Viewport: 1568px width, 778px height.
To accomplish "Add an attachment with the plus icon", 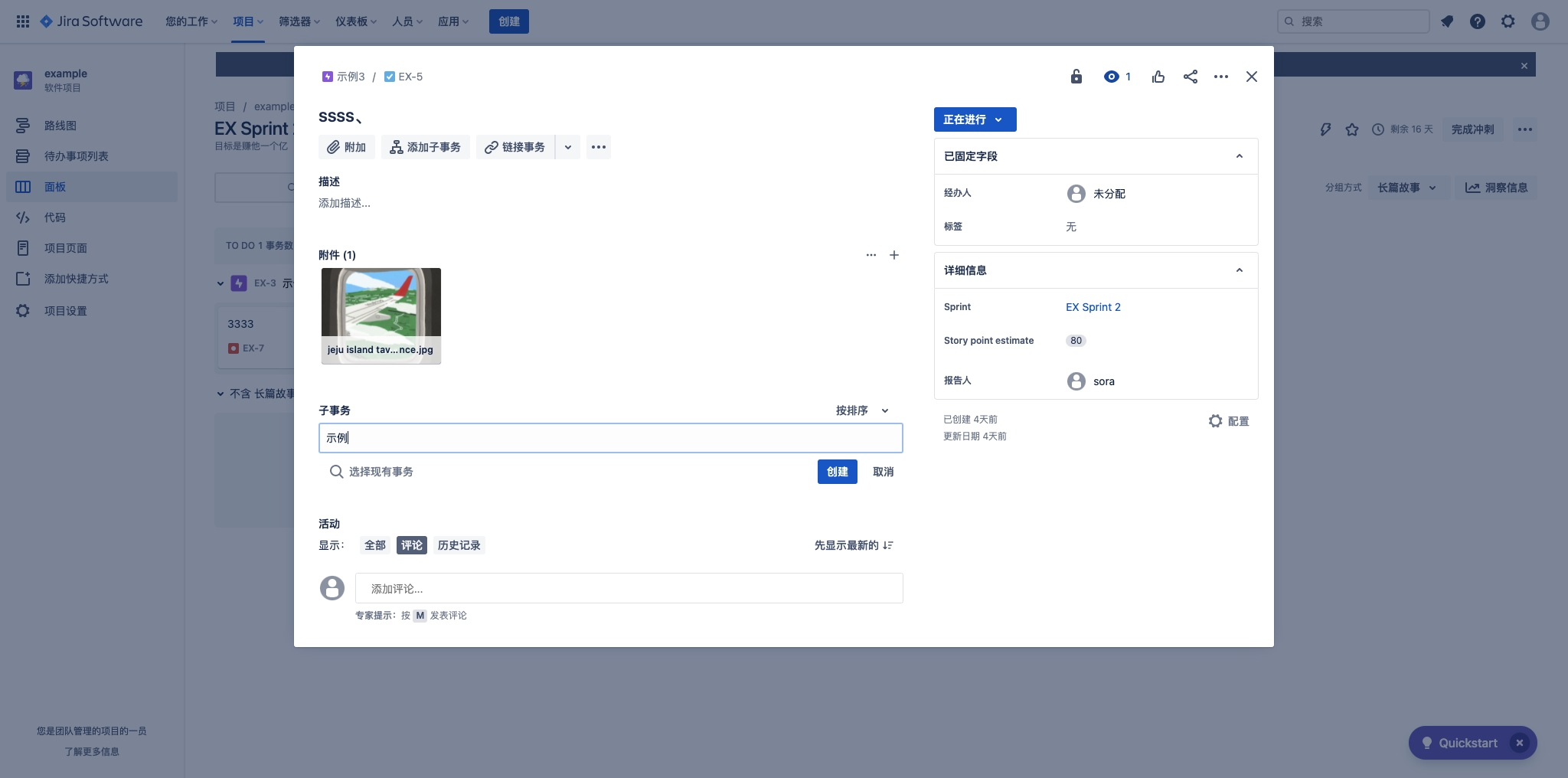I will pos(894,255).
